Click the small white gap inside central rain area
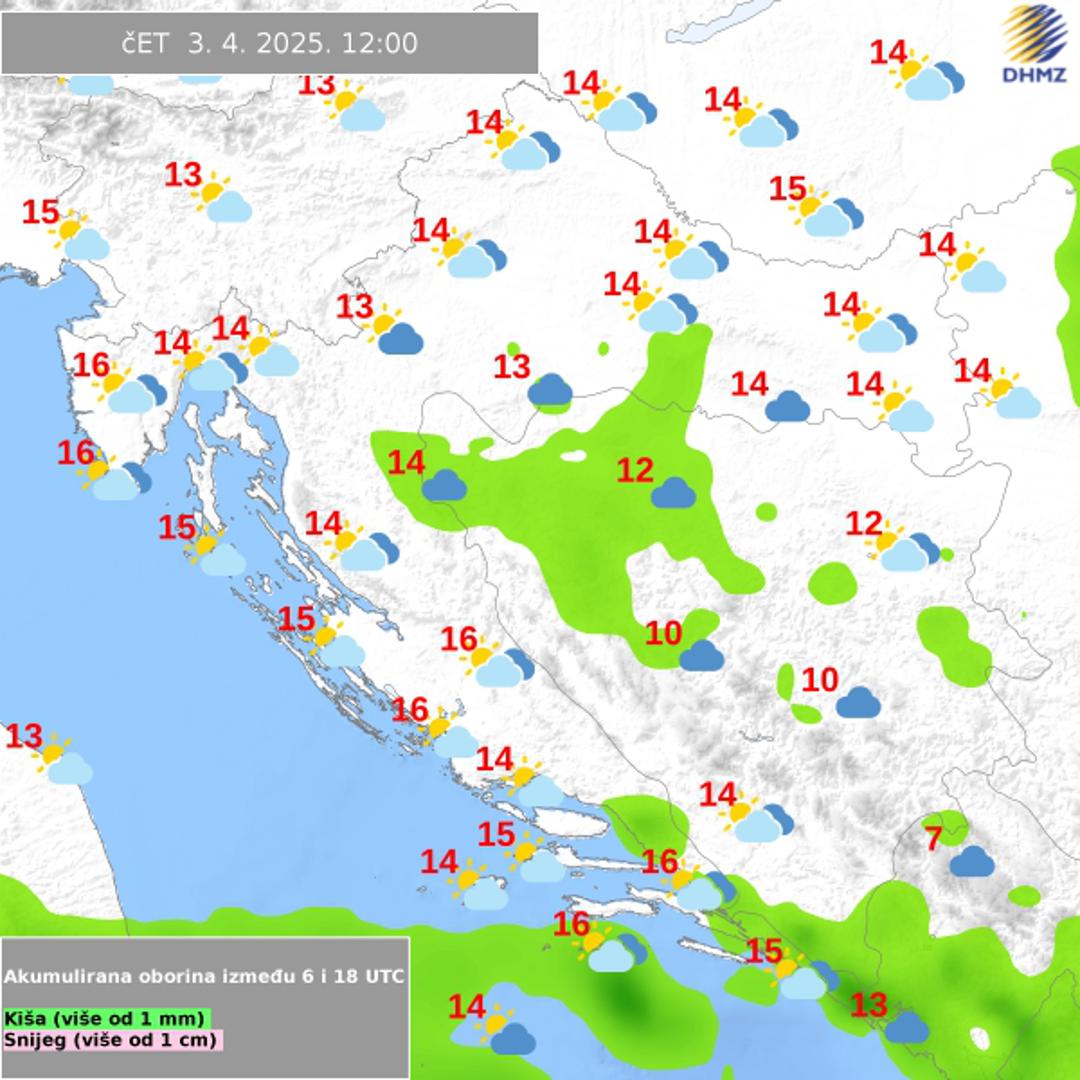This screenshot has width=1080, height=1080. click(573, 456)
